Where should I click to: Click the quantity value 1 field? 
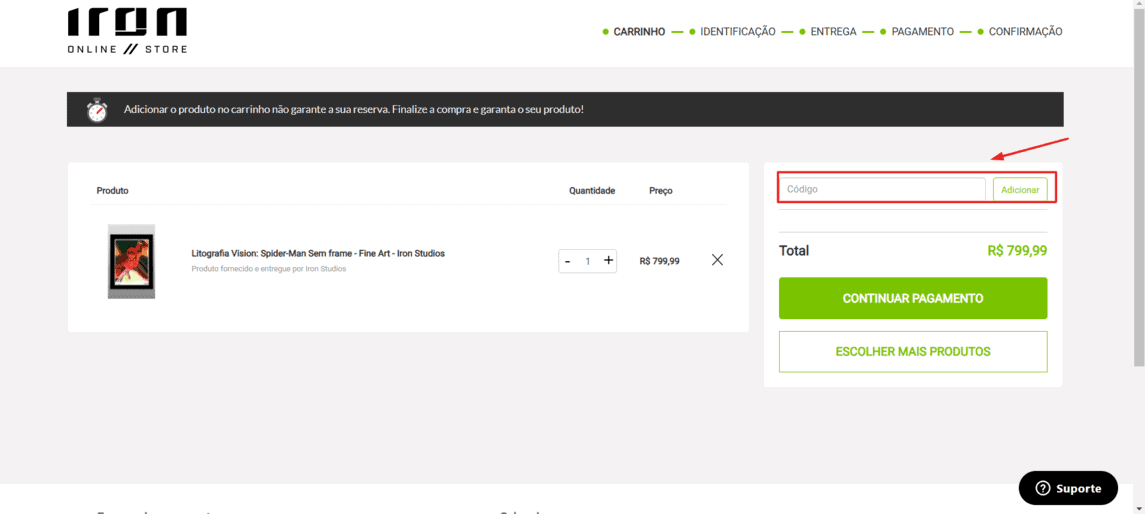point(588,261)
